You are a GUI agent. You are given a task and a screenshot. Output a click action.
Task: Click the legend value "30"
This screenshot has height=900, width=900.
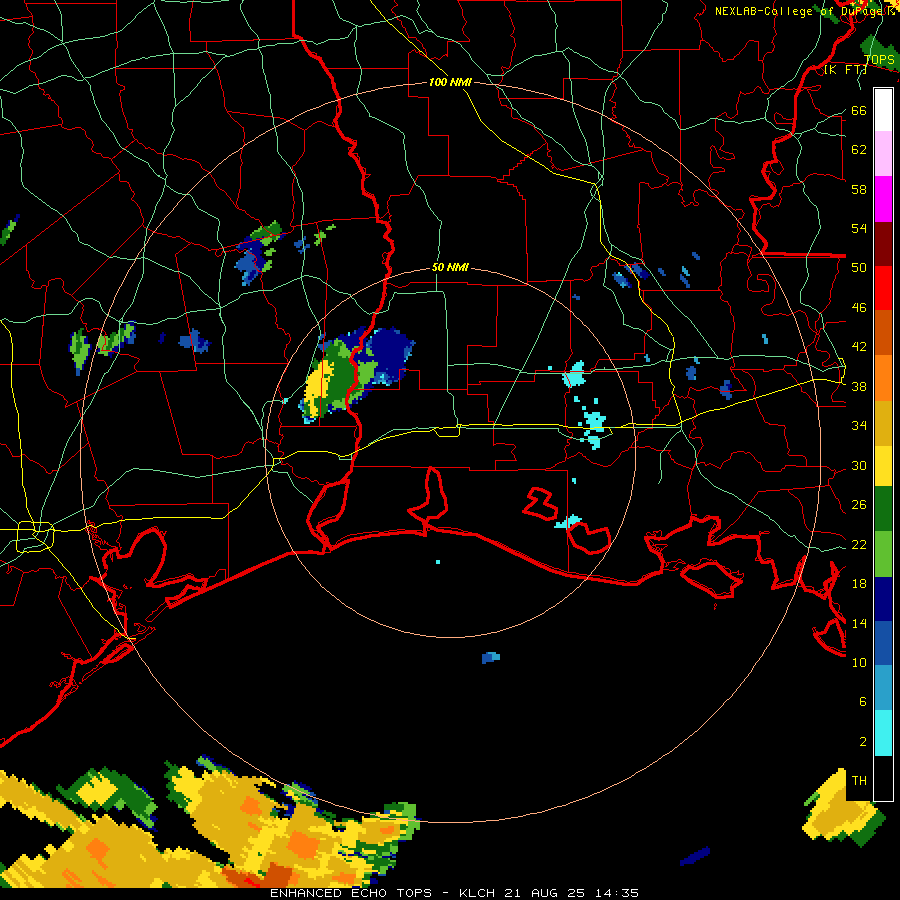click(x=859, y=465)
